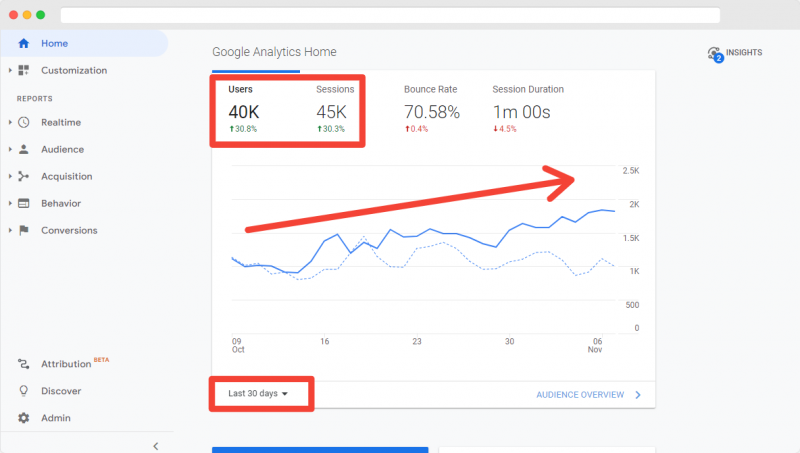Click the Behavior window icon
800x453 pixels.
[23, 203]
